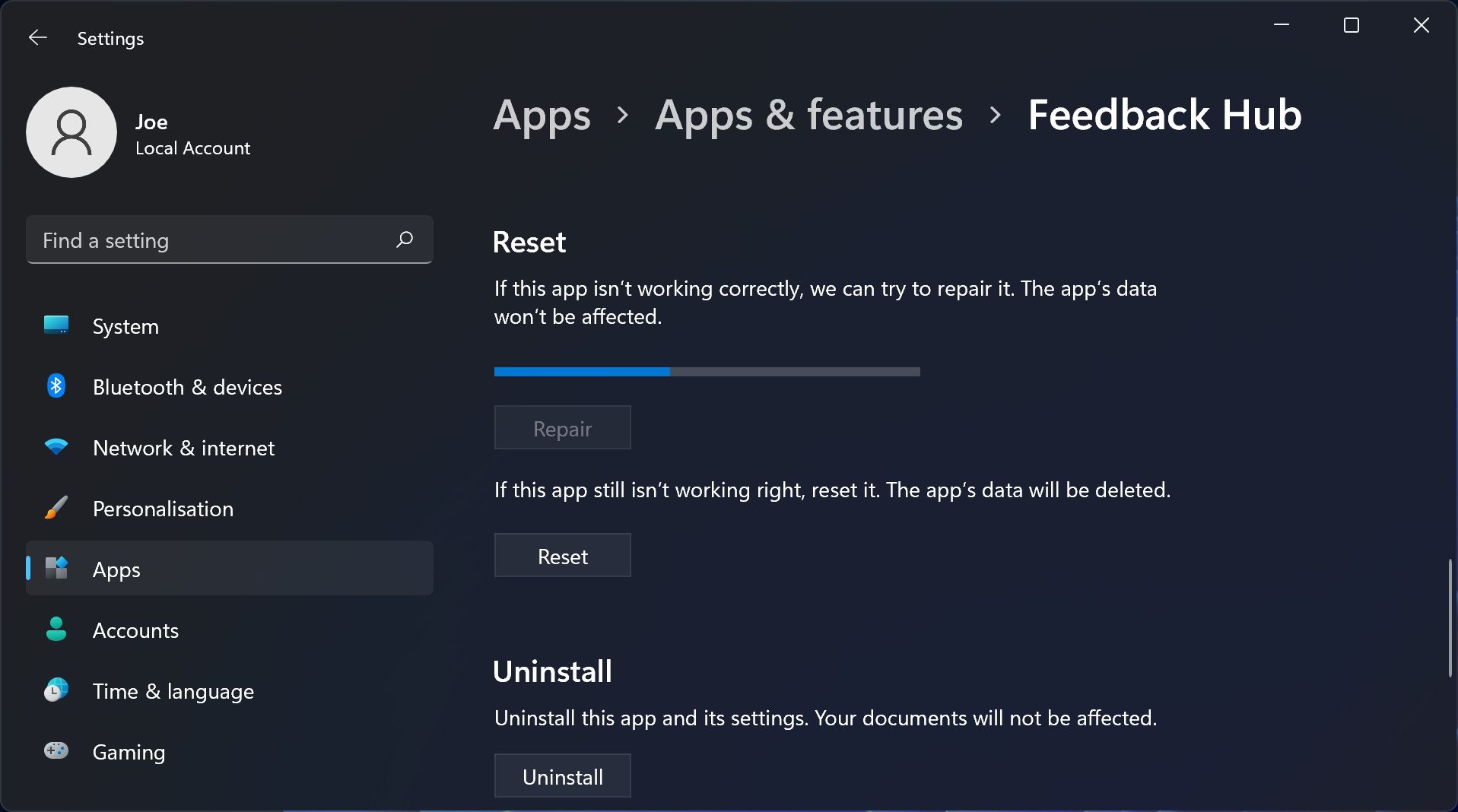
Task: Click the repair progress bar
Action: click(707, 372)
